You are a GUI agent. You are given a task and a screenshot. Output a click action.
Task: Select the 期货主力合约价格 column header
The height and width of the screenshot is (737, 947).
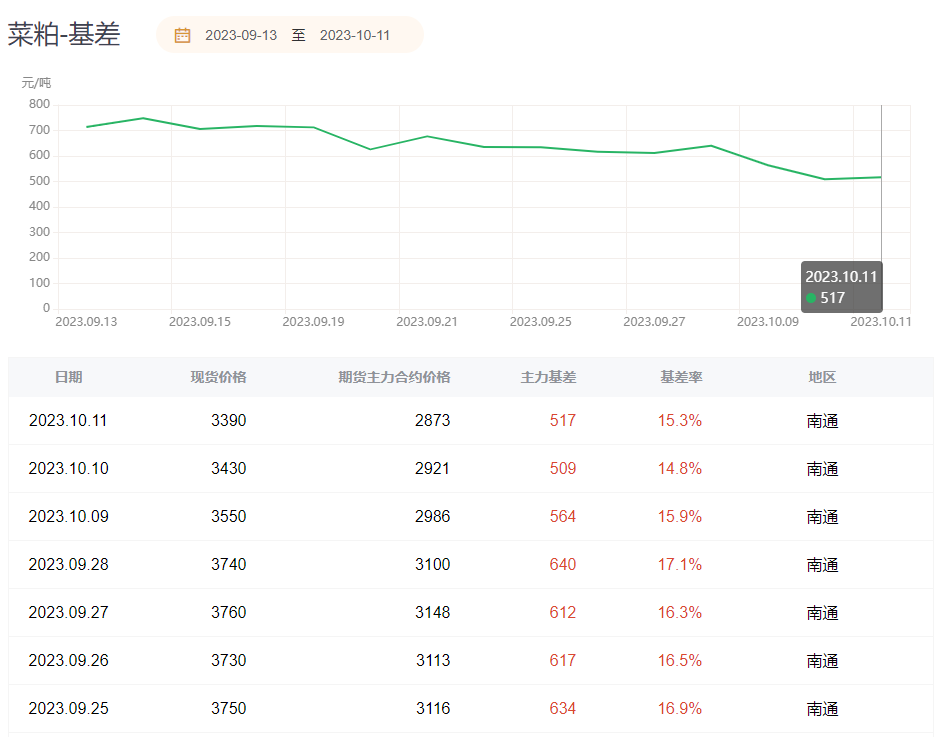pyautogui.click(x=394, y=377)
